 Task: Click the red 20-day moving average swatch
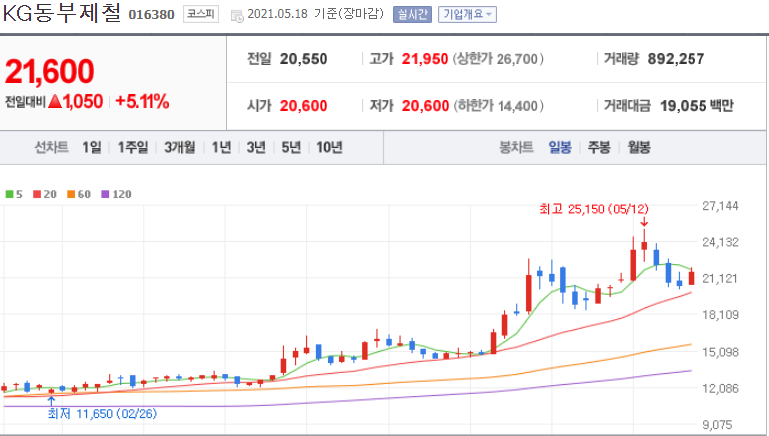(x=37, y=194)
